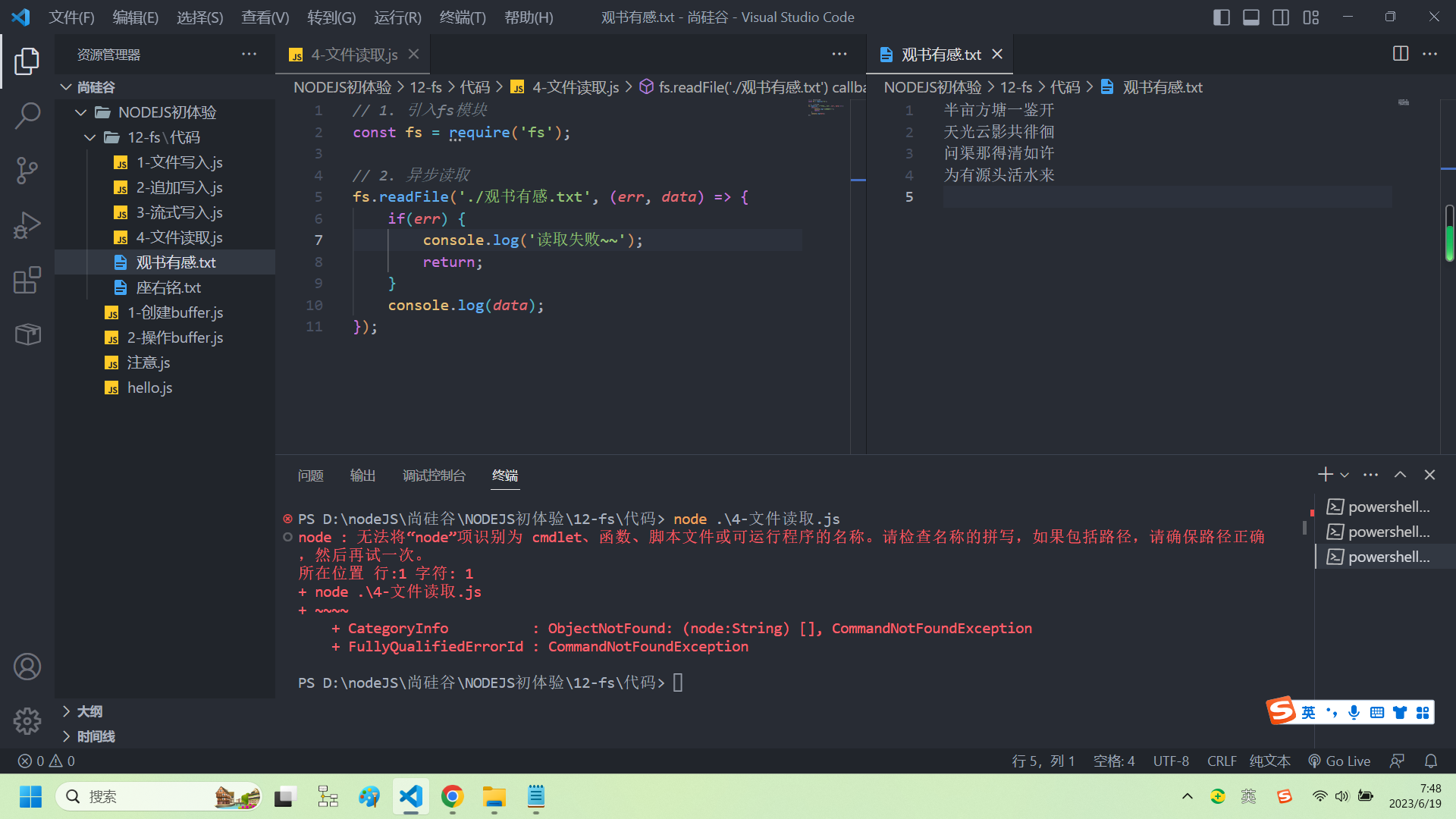Click errors and warnings status indicator
The image size is (1456, 819).
click(x=46, y=761)
